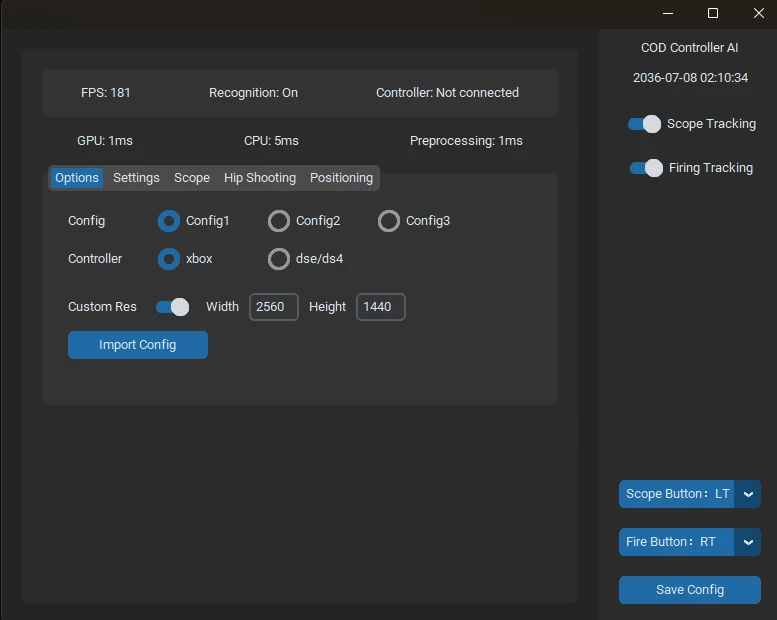This screenshot has height=620, width=777.
Task: Maximize the window
Action: coord(713,13)
